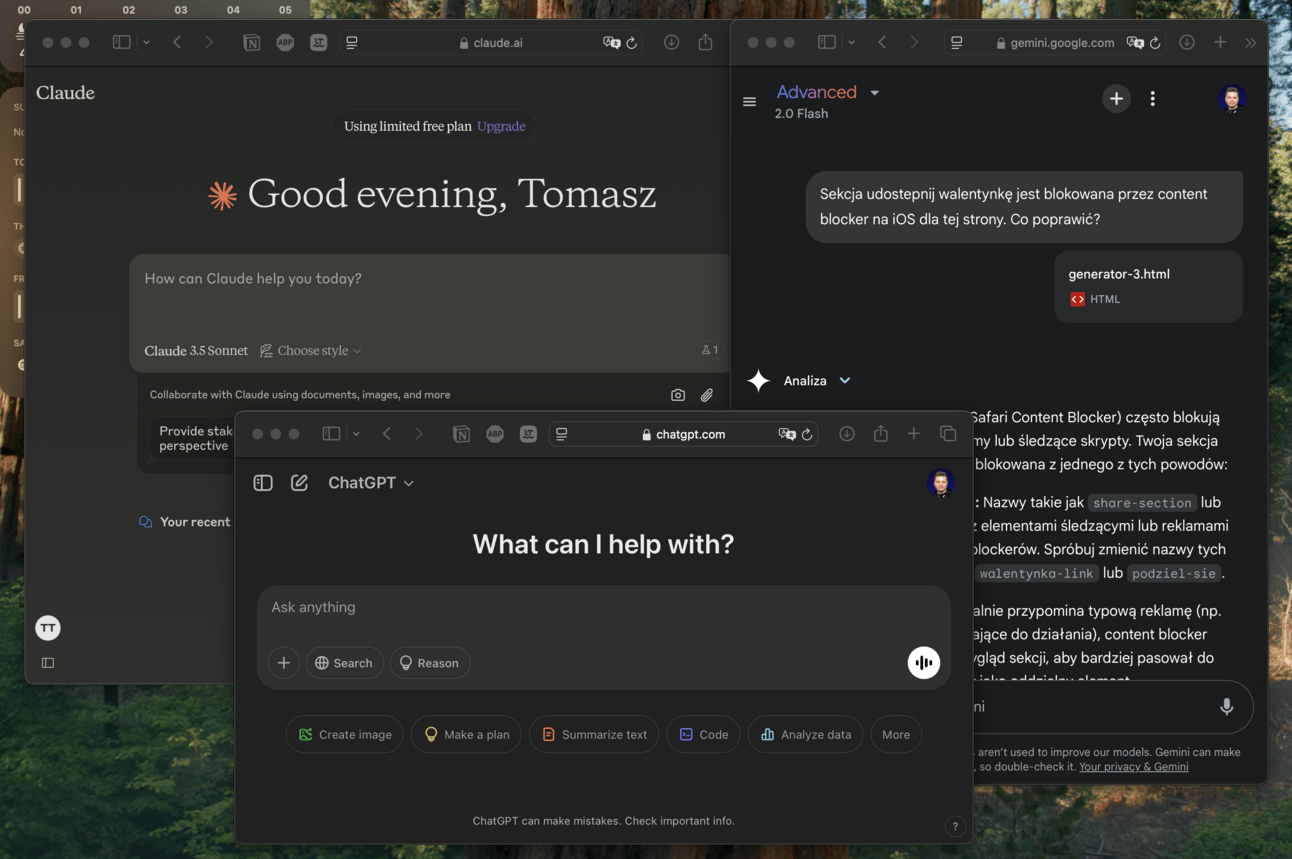The height and width of the screenshot is (859, 1292).
Task: Click Your recent chats heading in Claude
Action: click(x=195, y=522)
